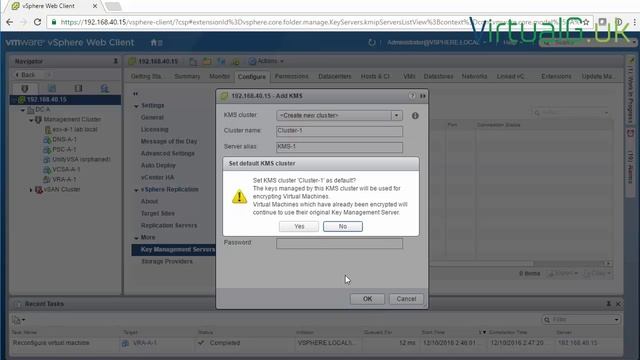This screenshot has height=360, width=640.
Task: Open the KMS cluster dropdown arrow
Action: click(396, 116)
